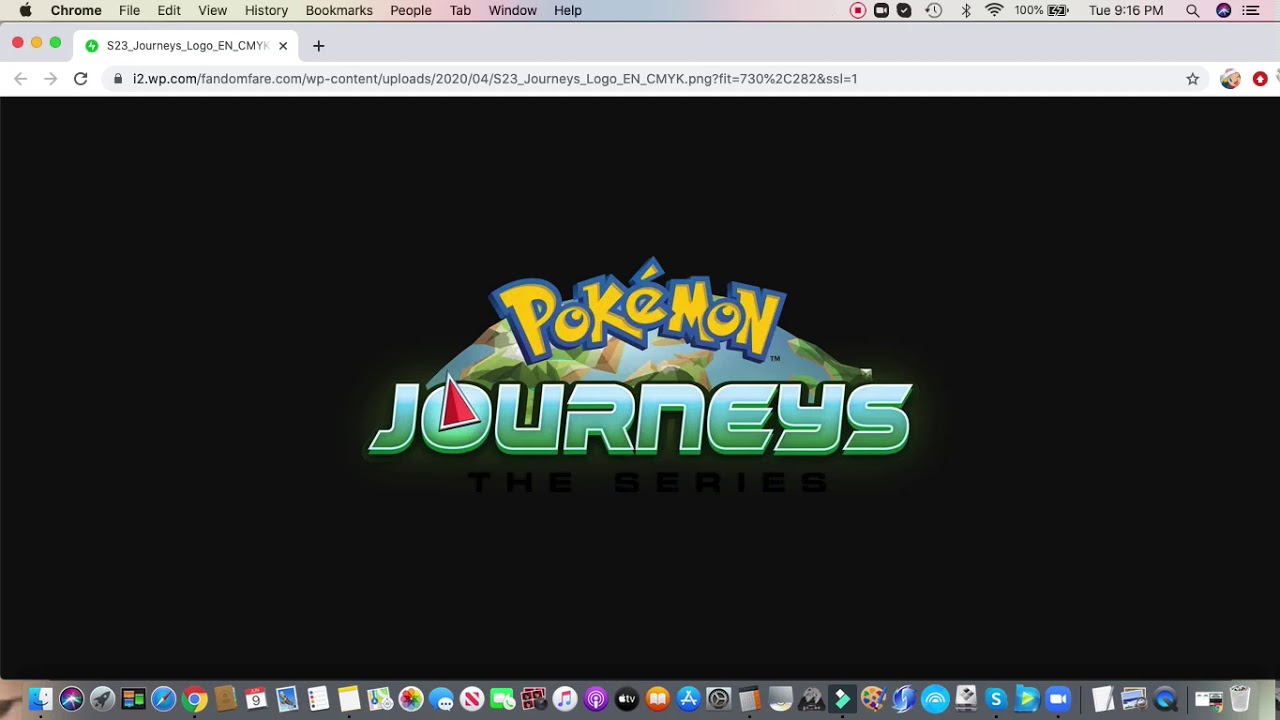Open Siri from the menu bar
The image size is (1280, 720).
coord(1223,10)
